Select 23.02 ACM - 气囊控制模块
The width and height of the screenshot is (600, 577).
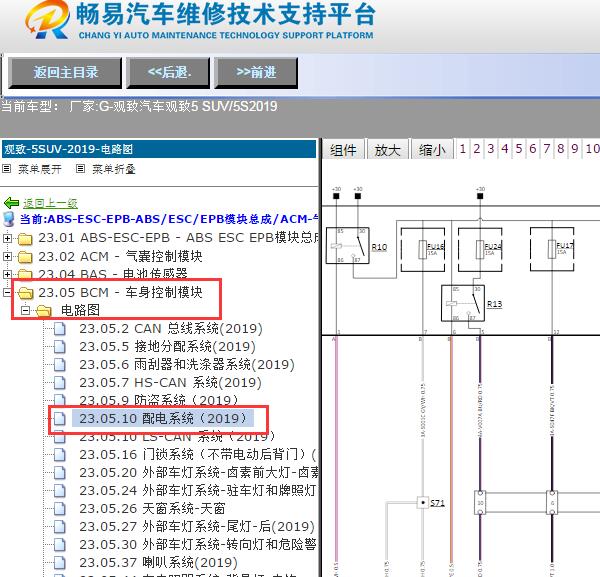121,256
